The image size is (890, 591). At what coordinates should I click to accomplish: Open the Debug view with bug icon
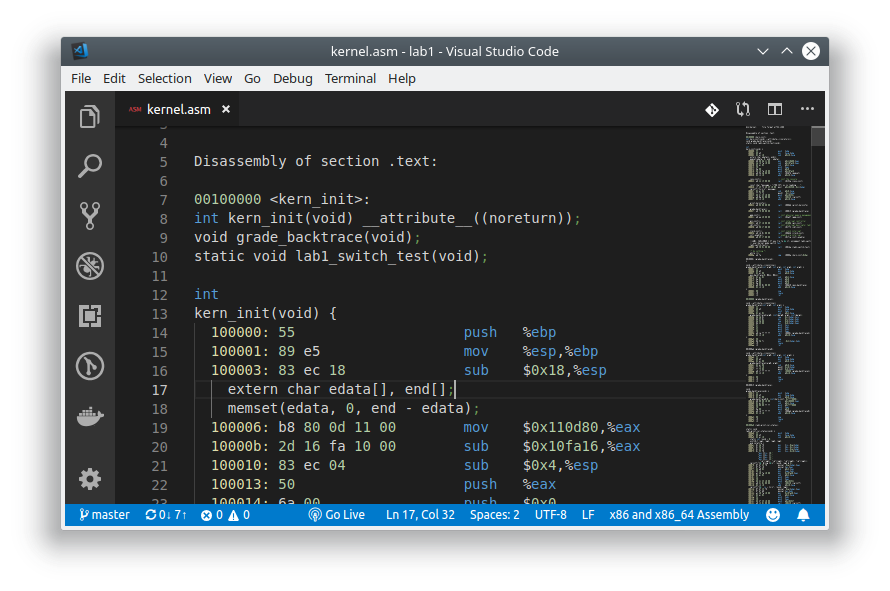[90, 266]
